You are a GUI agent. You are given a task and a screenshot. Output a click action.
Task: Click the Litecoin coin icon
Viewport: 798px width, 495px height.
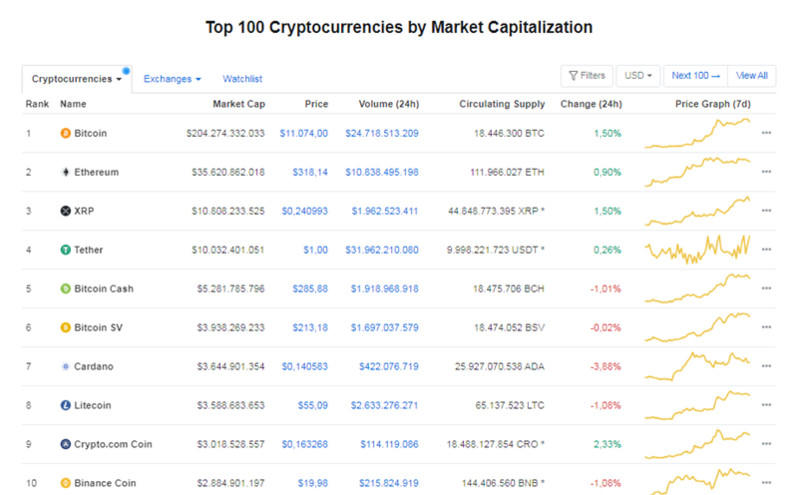(x=66, y=405)
